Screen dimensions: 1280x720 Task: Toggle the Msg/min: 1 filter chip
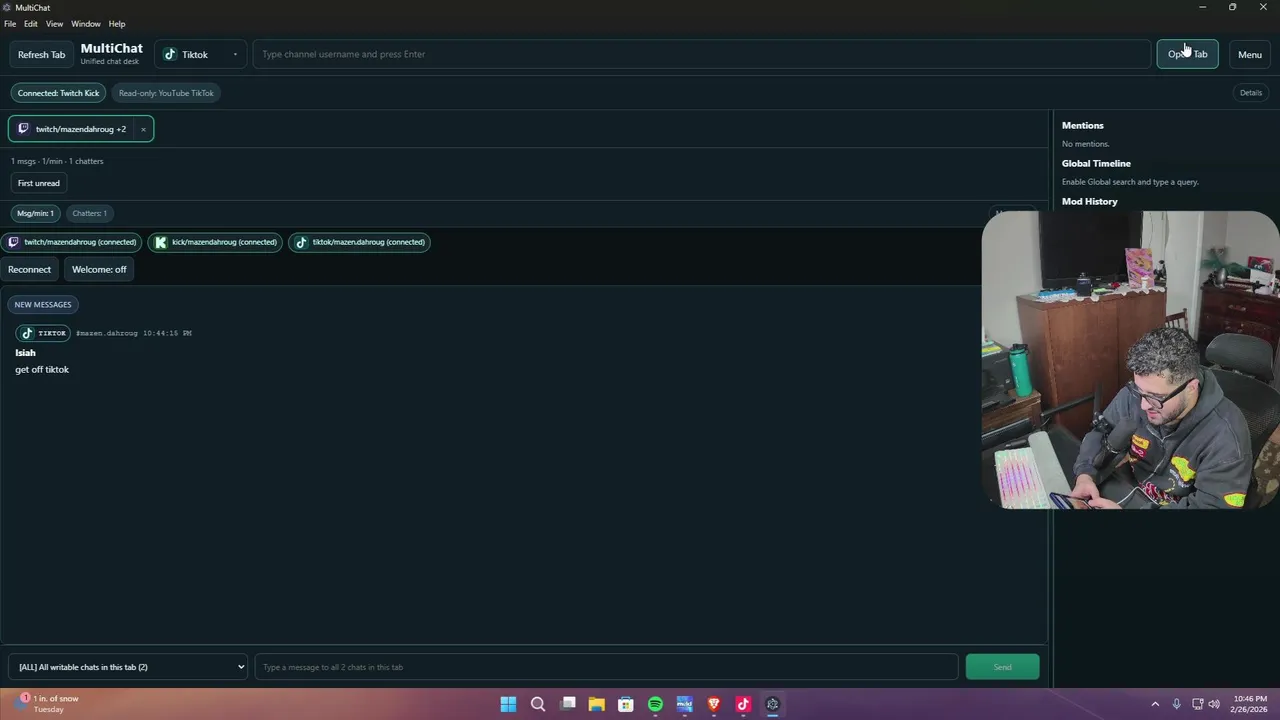coord(35,213)
